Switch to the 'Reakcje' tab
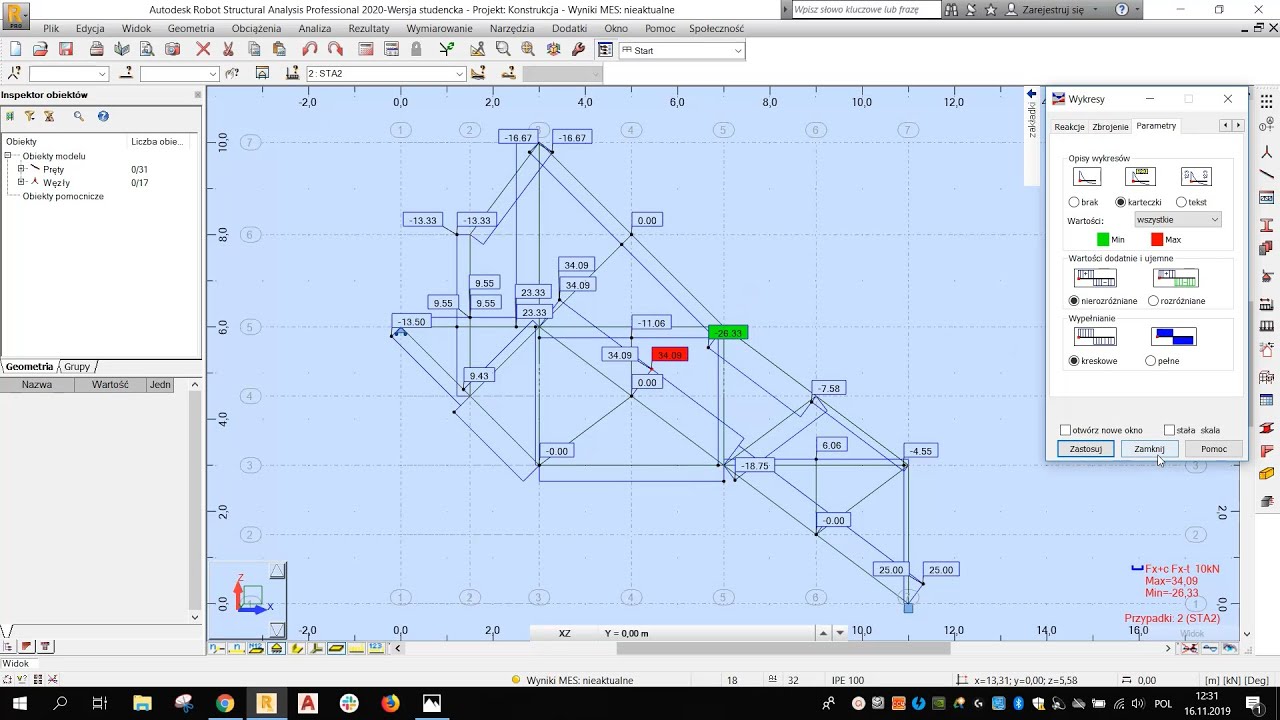 (1069, 127)
